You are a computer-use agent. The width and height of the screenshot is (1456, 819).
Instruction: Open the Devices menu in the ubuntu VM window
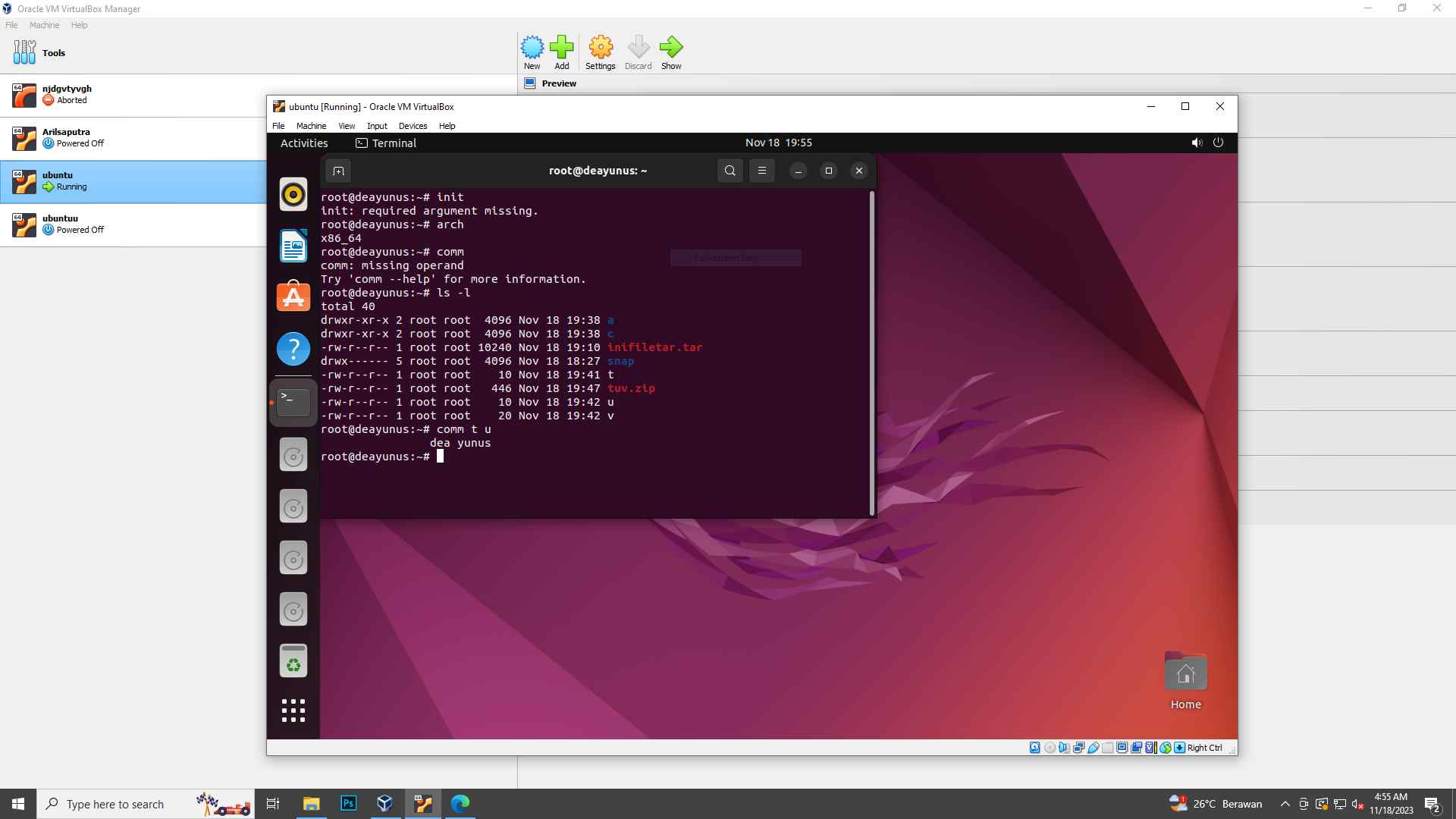click(x=413, y=126)
